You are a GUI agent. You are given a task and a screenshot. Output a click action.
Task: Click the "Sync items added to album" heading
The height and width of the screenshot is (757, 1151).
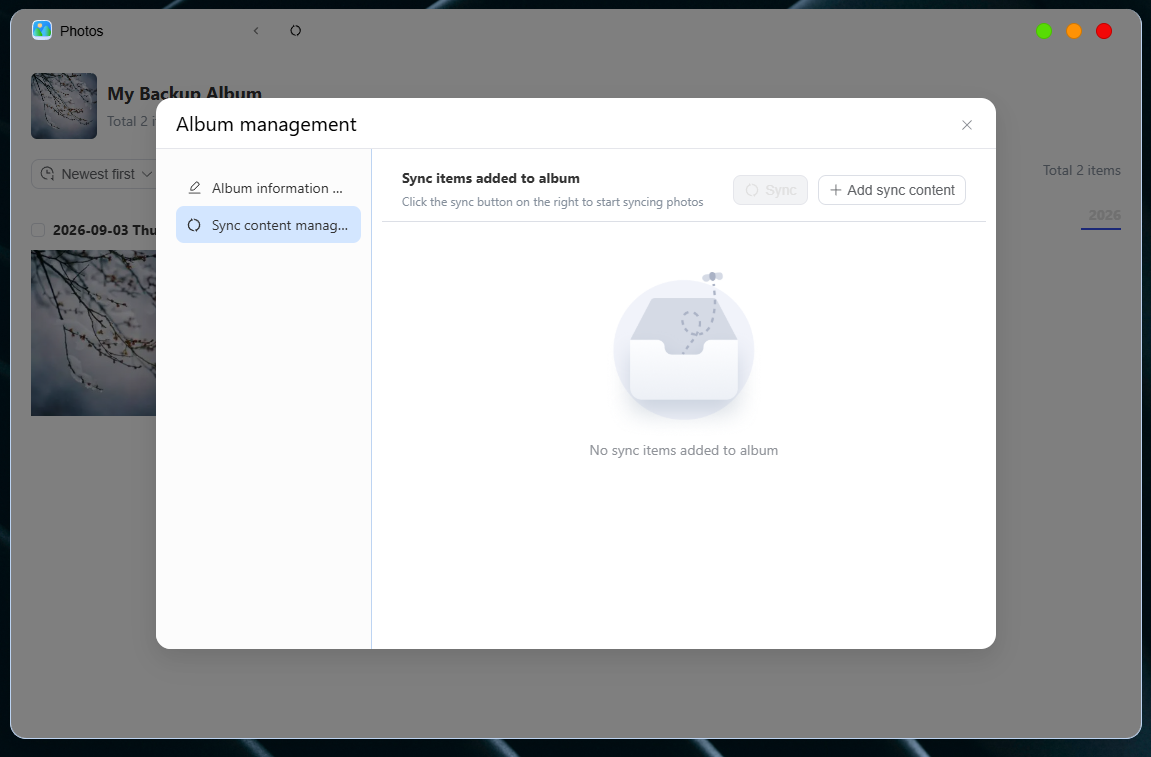click(490, 178)
